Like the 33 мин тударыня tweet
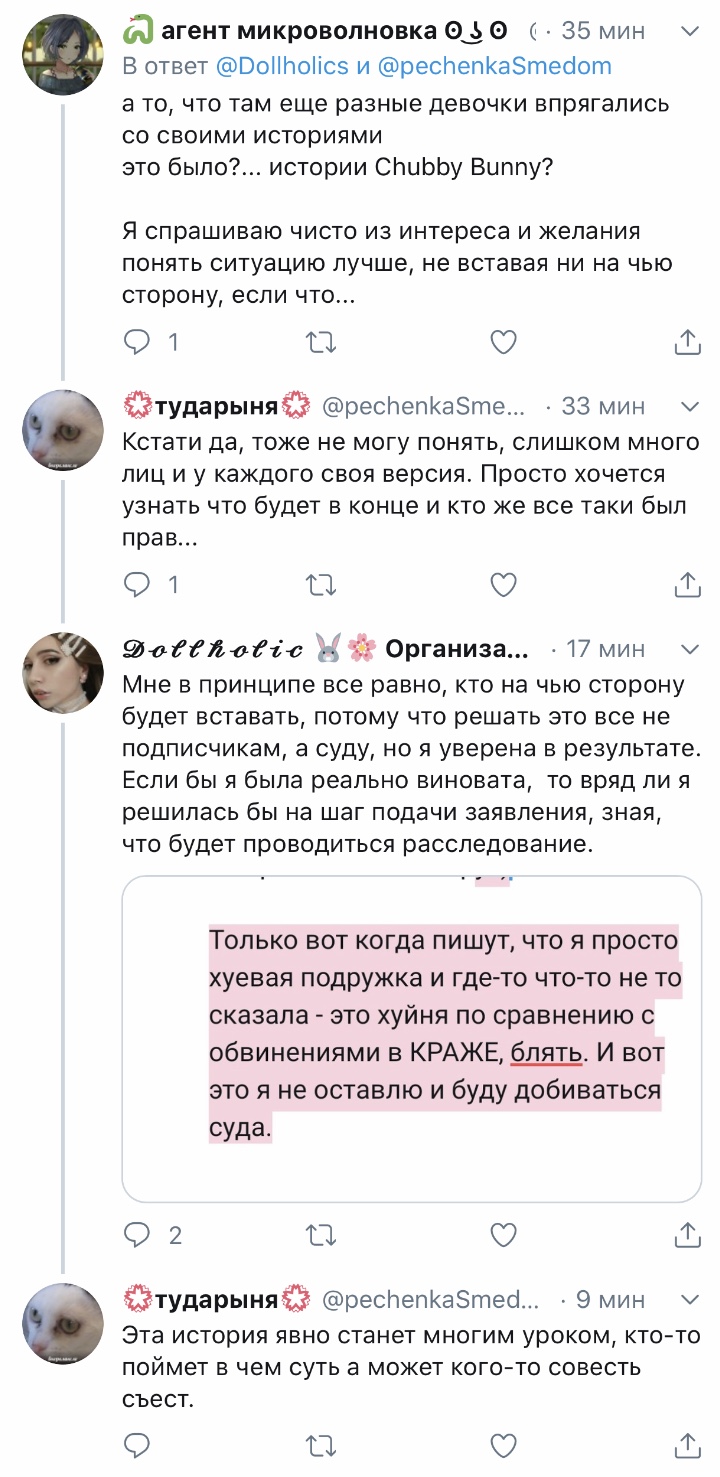The height and width of the screenshot is (1477, 720). click(504, 584)
